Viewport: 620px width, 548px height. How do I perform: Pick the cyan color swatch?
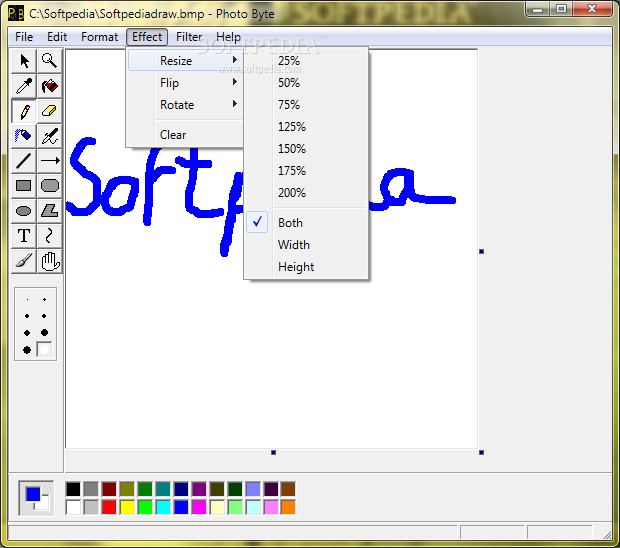[x=163, y=507]
